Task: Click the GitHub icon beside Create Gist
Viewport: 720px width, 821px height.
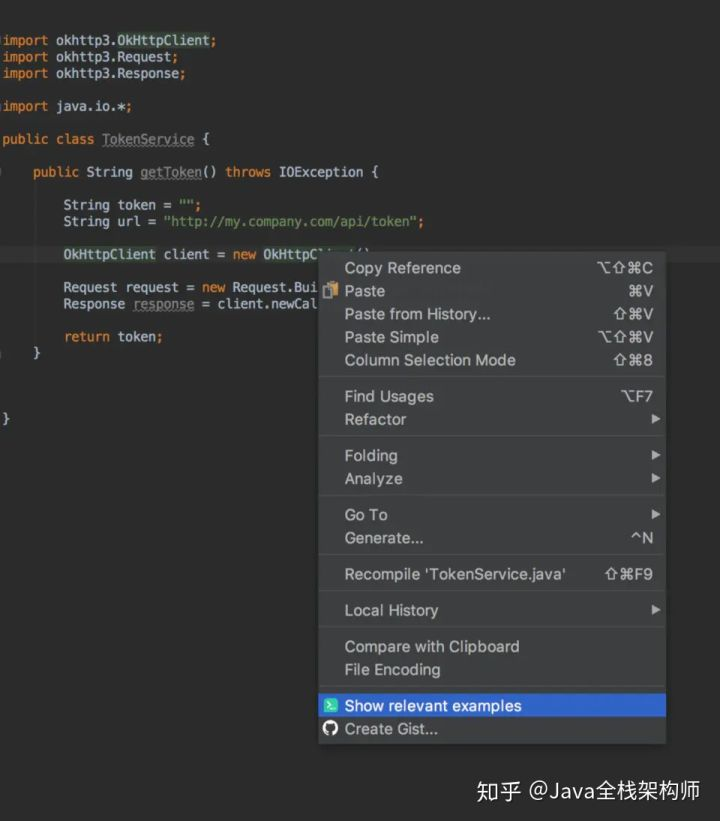Action: [330, 728]
